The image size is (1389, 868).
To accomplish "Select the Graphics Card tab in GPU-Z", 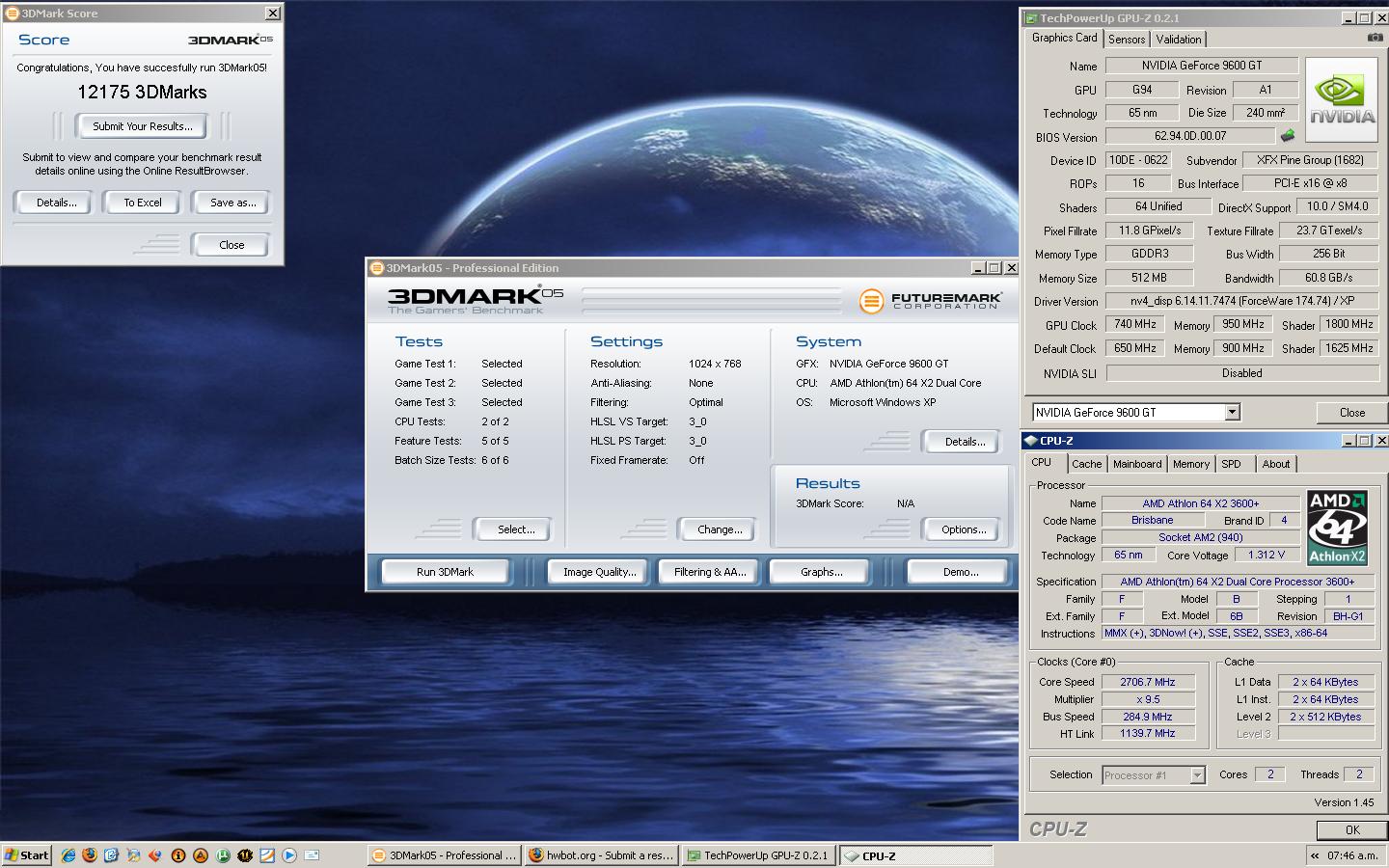I will click(x=1064, y=38).
